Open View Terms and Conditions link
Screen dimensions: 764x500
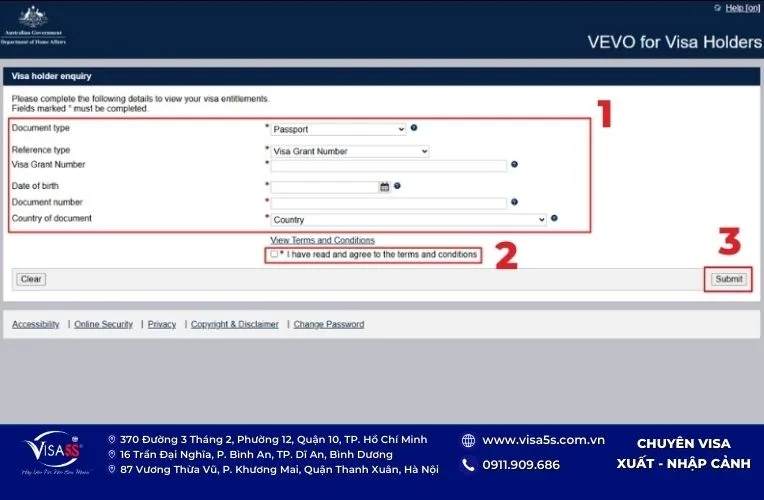(x=323, y=240)
